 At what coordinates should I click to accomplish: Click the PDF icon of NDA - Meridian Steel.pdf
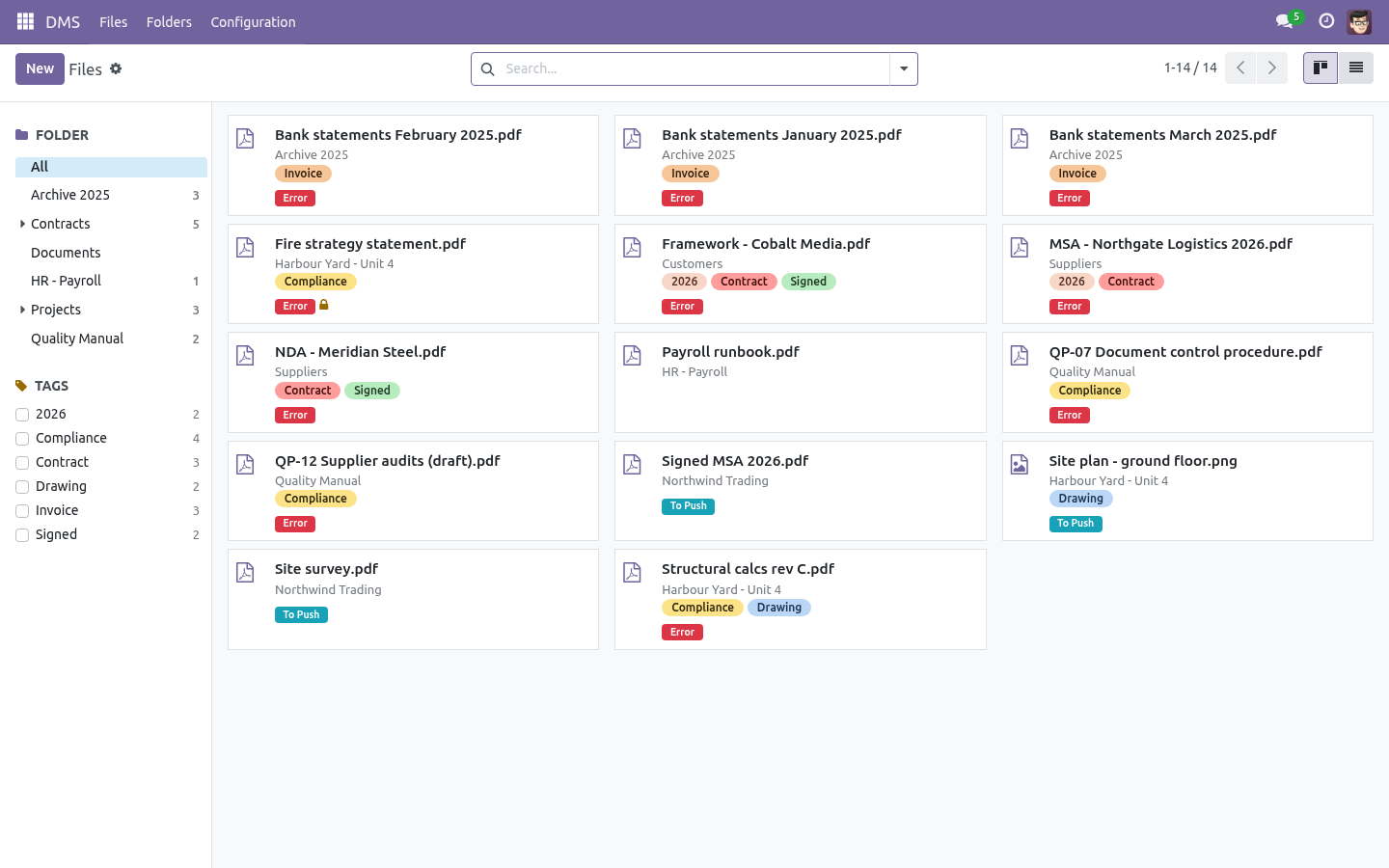tap(245, 356)
